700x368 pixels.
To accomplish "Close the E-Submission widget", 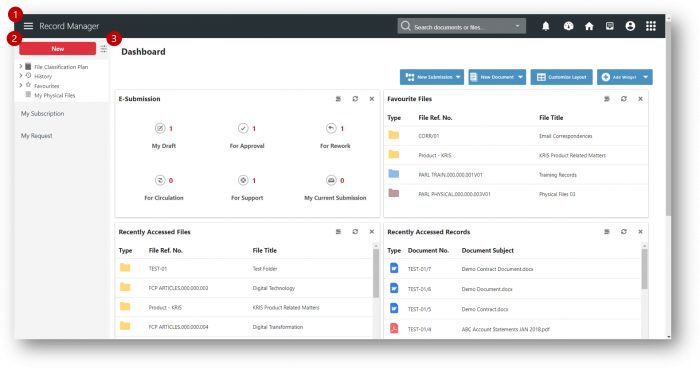I will coord(371,99).
